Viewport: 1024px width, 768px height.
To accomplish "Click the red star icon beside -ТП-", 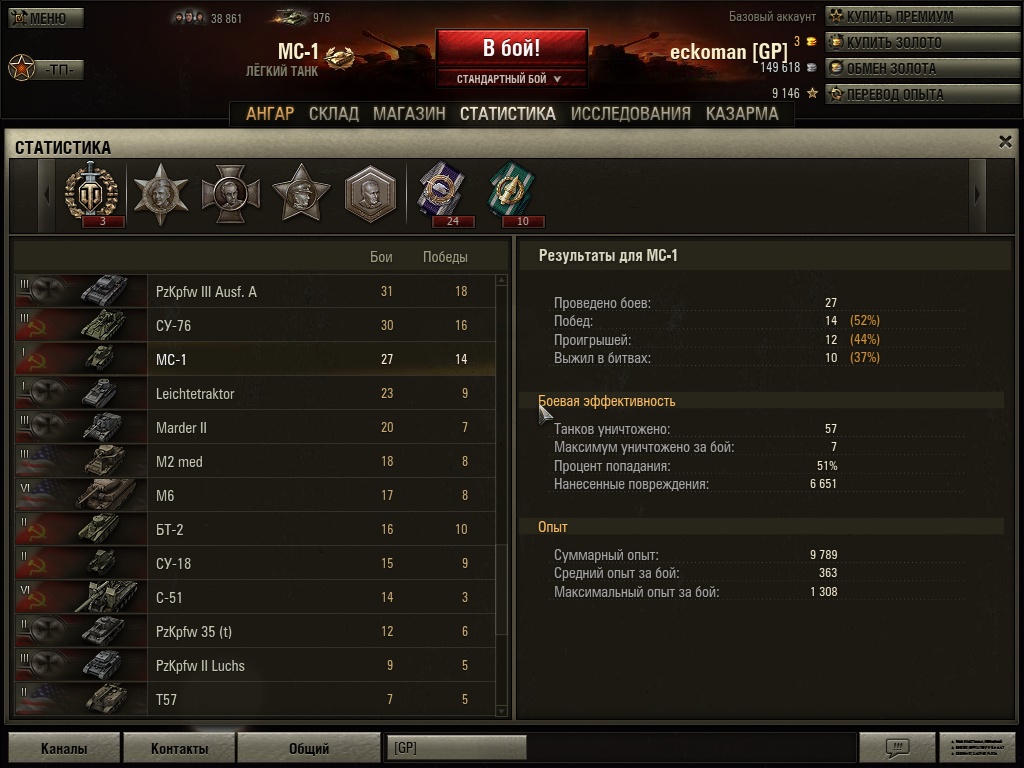I will click(22, 68).
